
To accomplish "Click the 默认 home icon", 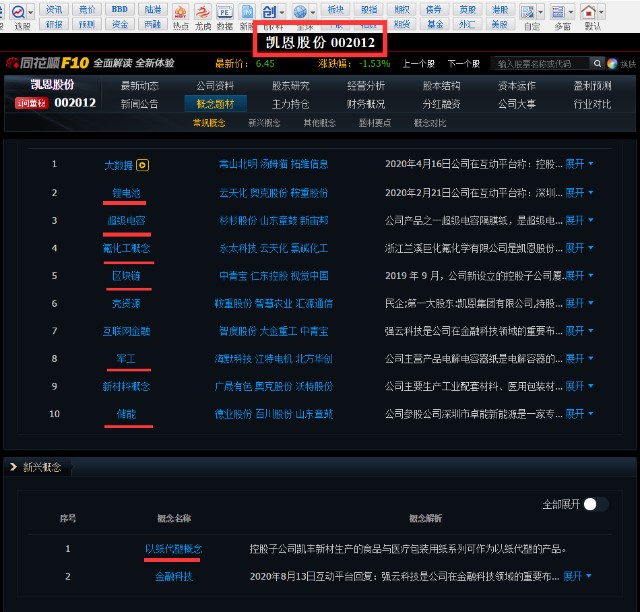I will point(588,12).
